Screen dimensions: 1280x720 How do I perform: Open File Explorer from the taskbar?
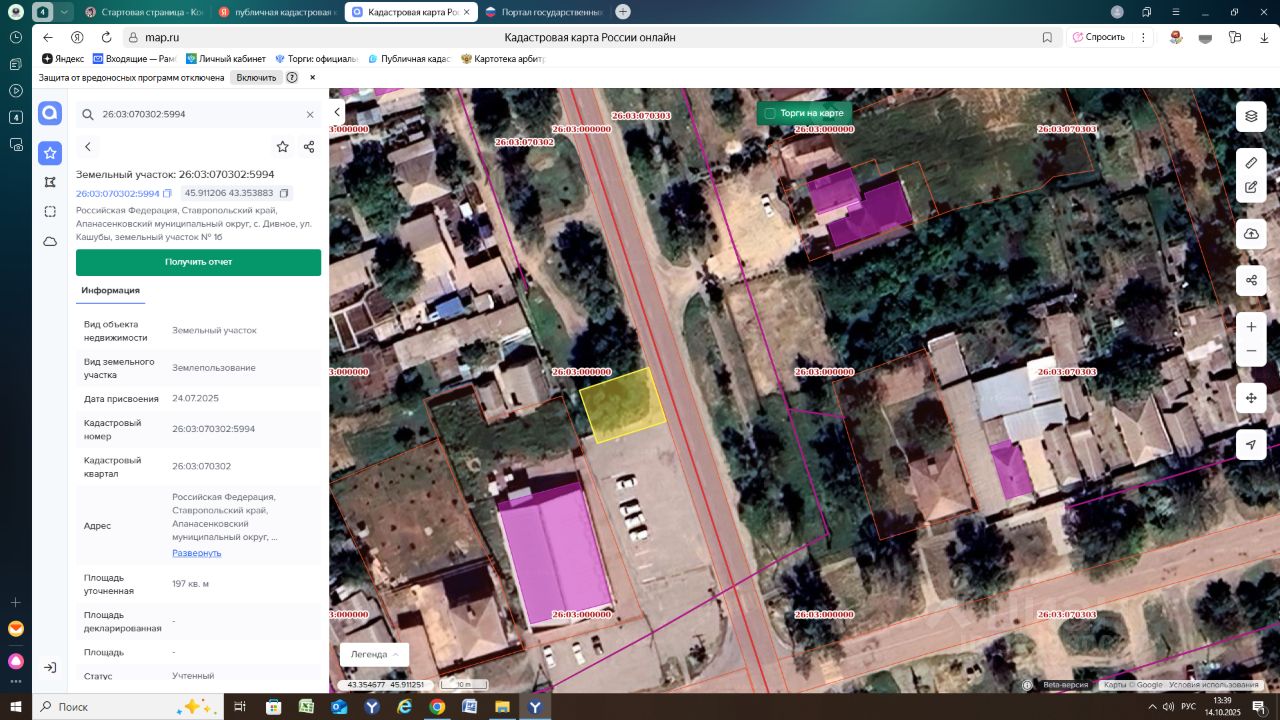pyautogui.click(x=503, y=707)
